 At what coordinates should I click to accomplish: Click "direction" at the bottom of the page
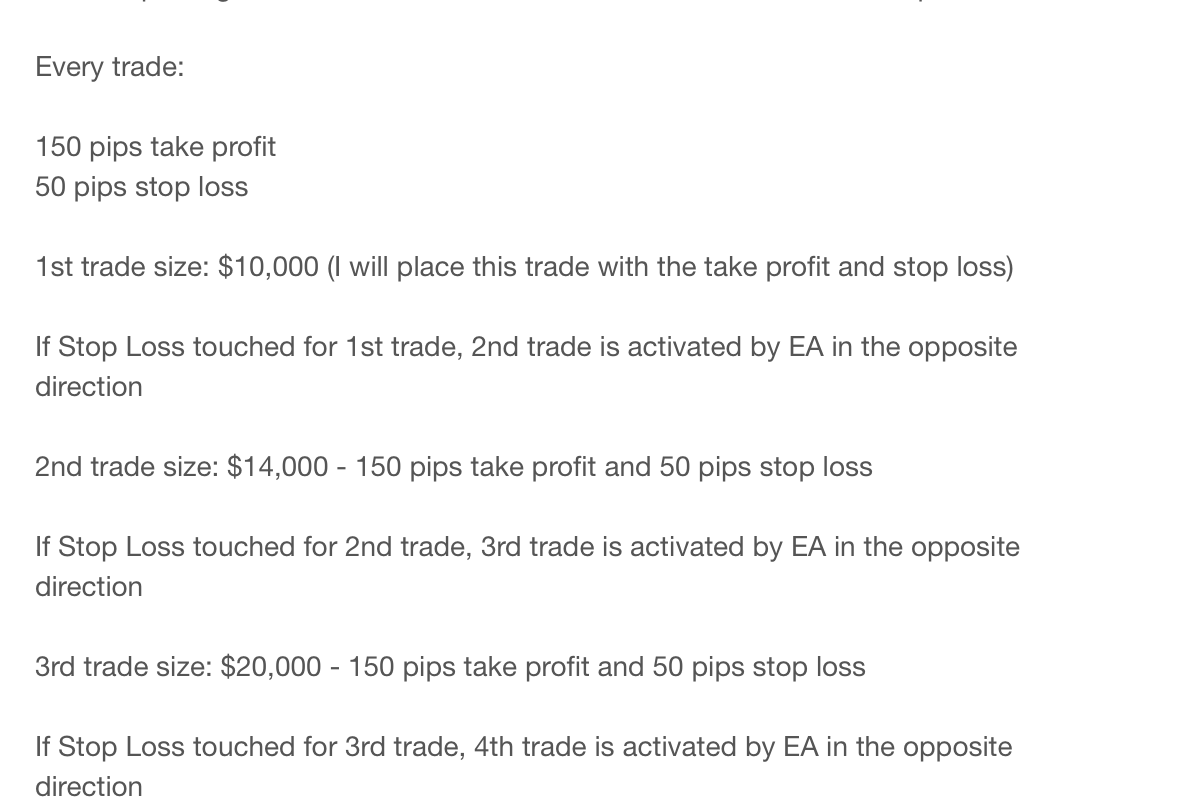pos(88,787)
